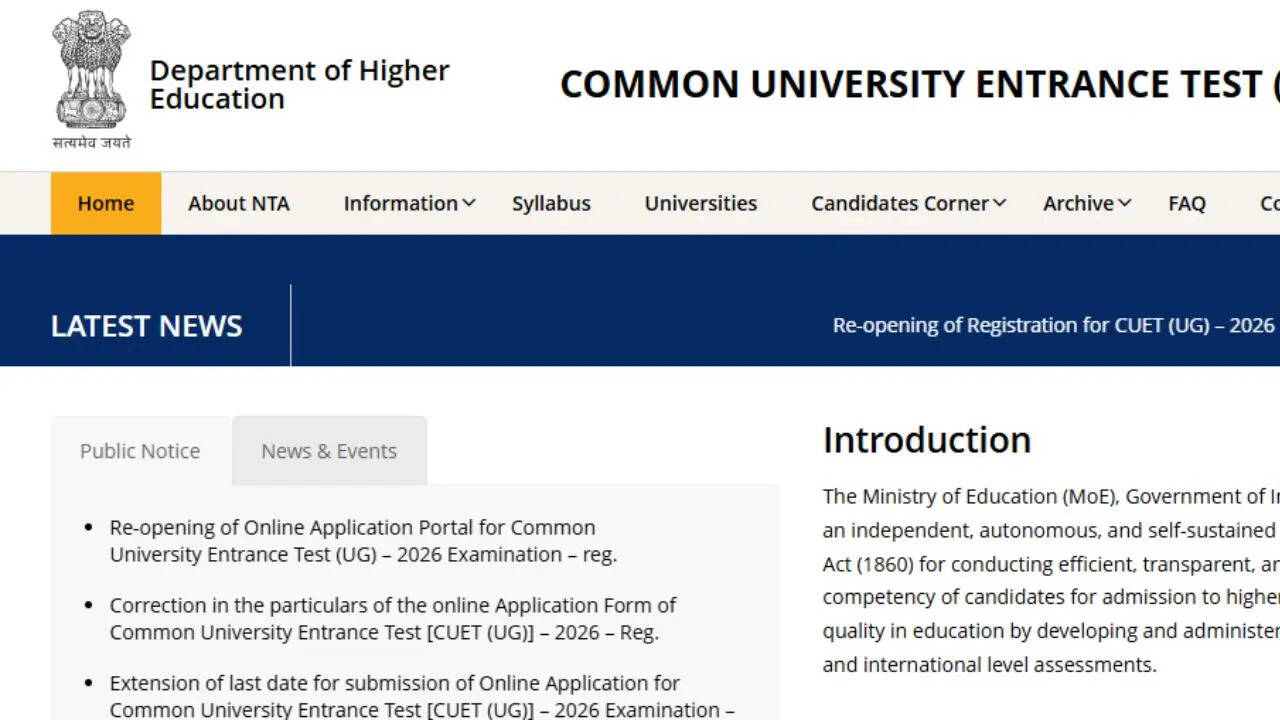The image size is (1280, 720).
Task: Open the Home menu item
Action: [106, 203]
